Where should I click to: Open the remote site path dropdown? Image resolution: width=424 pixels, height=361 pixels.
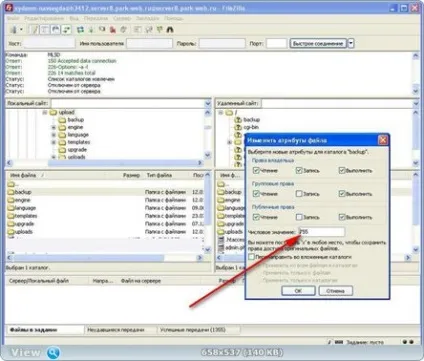[x=416, y=103]
